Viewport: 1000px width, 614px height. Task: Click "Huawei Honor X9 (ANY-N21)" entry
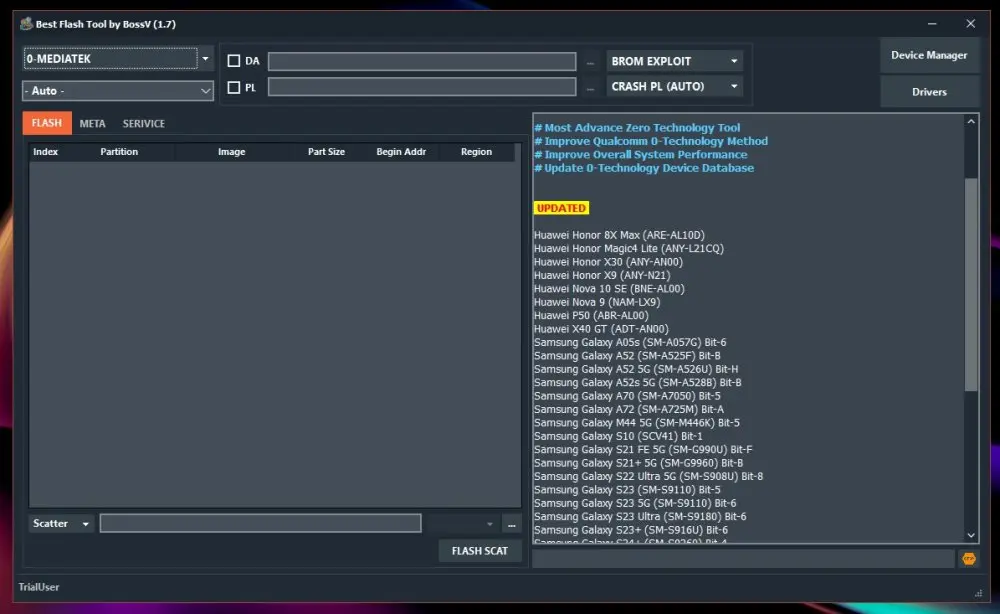(x=602, y=275)
